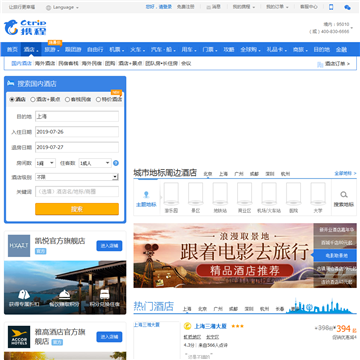The image size is (360, 360).
Task: Click the 消息 message envelope icon
Action: coord(209,7)
